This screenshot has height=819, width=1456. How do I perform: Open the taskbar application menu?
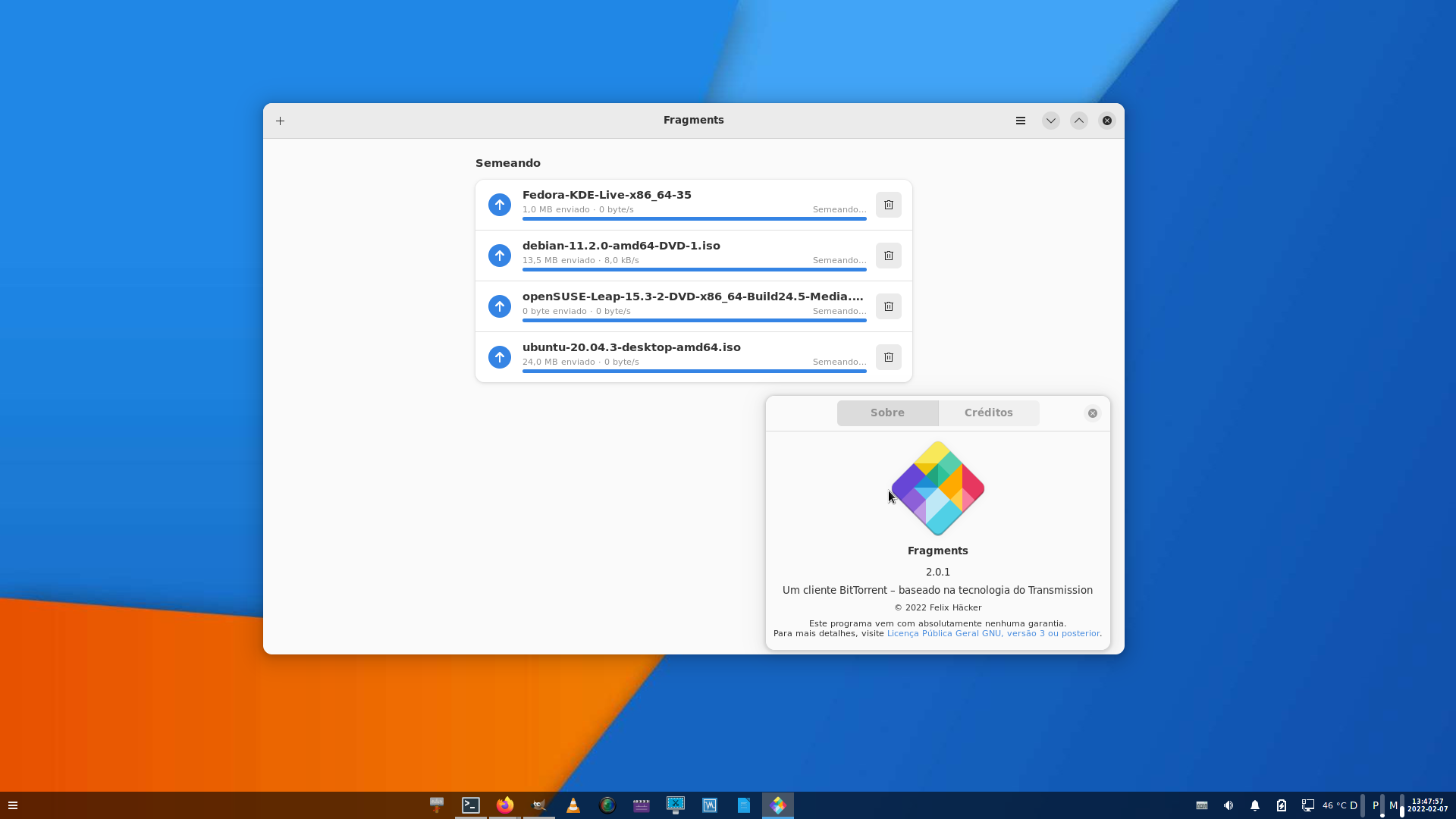(x=13, y=805)
